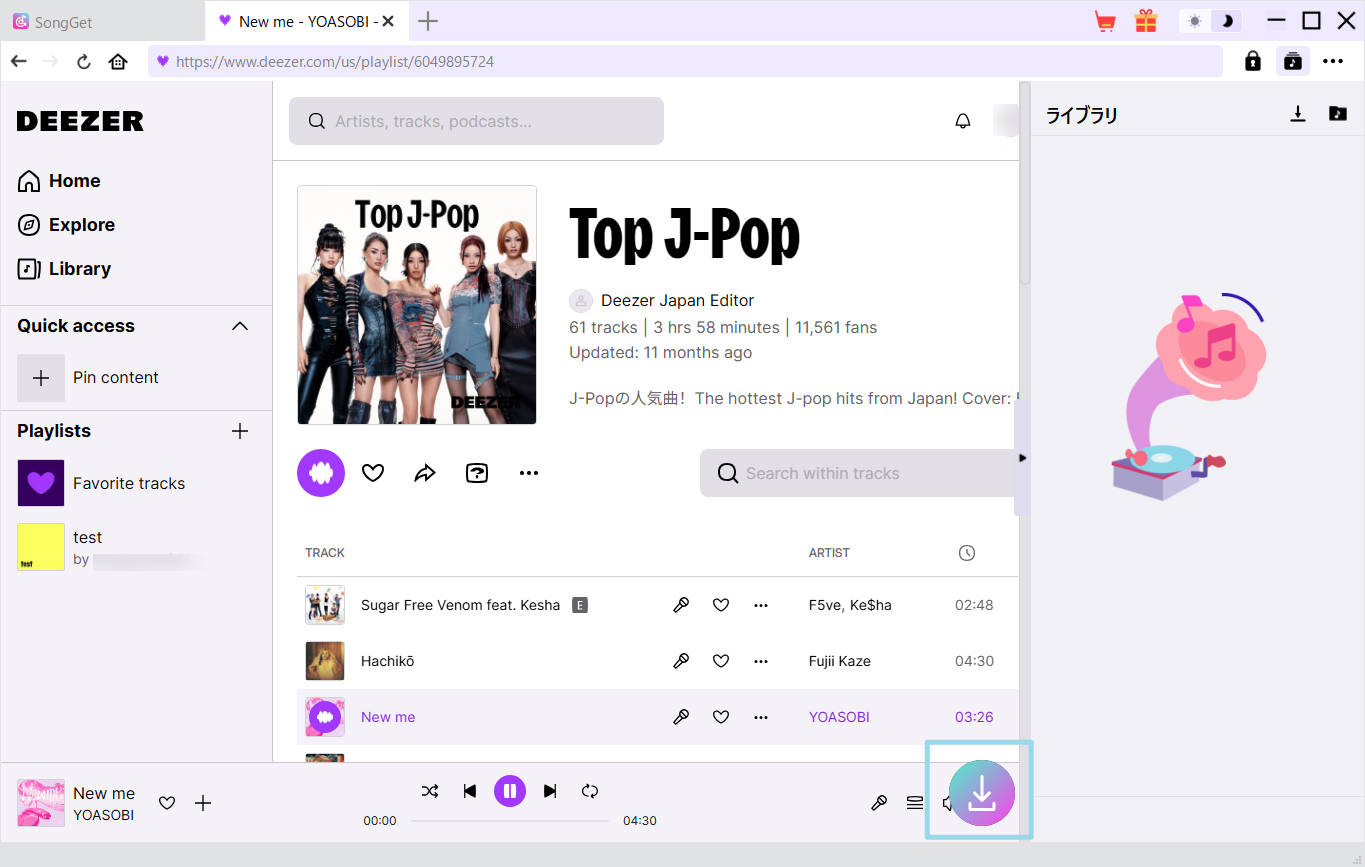Open a new tab with the plus button
Screen dimensions: 1365x867
click(428, 21)
